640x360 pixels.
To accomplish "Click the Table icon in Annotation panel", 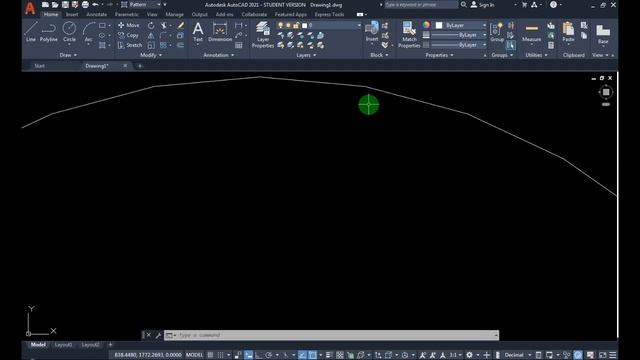I will [x=239, y=45].
